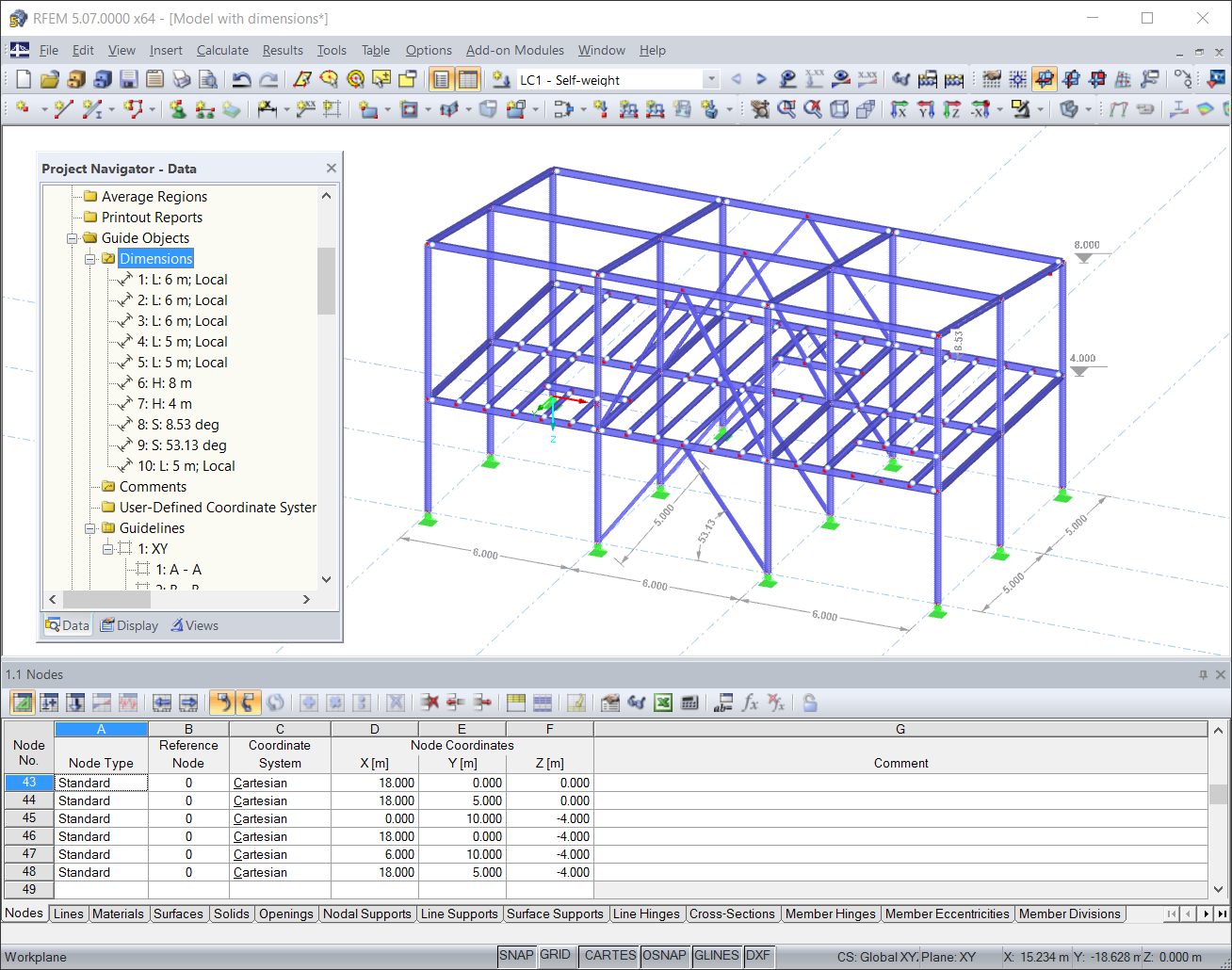Toggle the table display button
This screenshot has width=1232, height=970.
tap(467, 80)
